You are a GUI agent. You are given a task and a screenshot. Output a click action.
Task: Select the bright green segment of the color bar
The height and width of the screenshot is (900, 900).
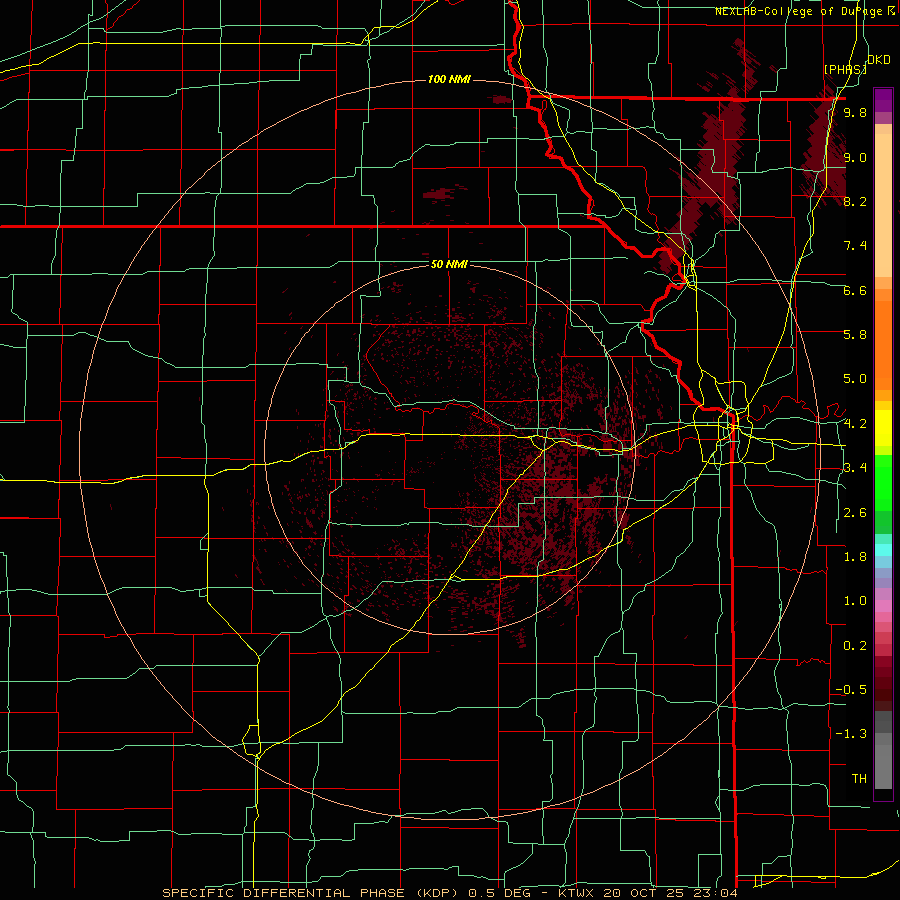[x=883, y=481]
